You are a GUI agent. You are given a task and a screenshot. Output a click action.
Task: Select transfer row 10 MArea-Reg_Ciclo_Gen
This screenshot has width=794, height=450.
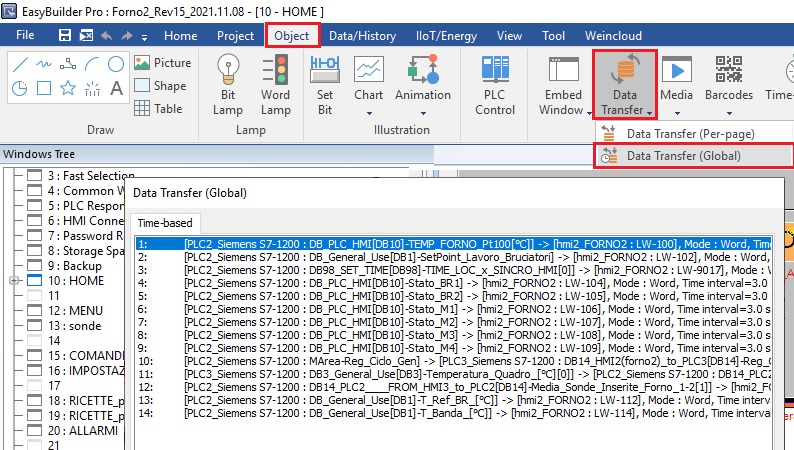tap(454, 361)
